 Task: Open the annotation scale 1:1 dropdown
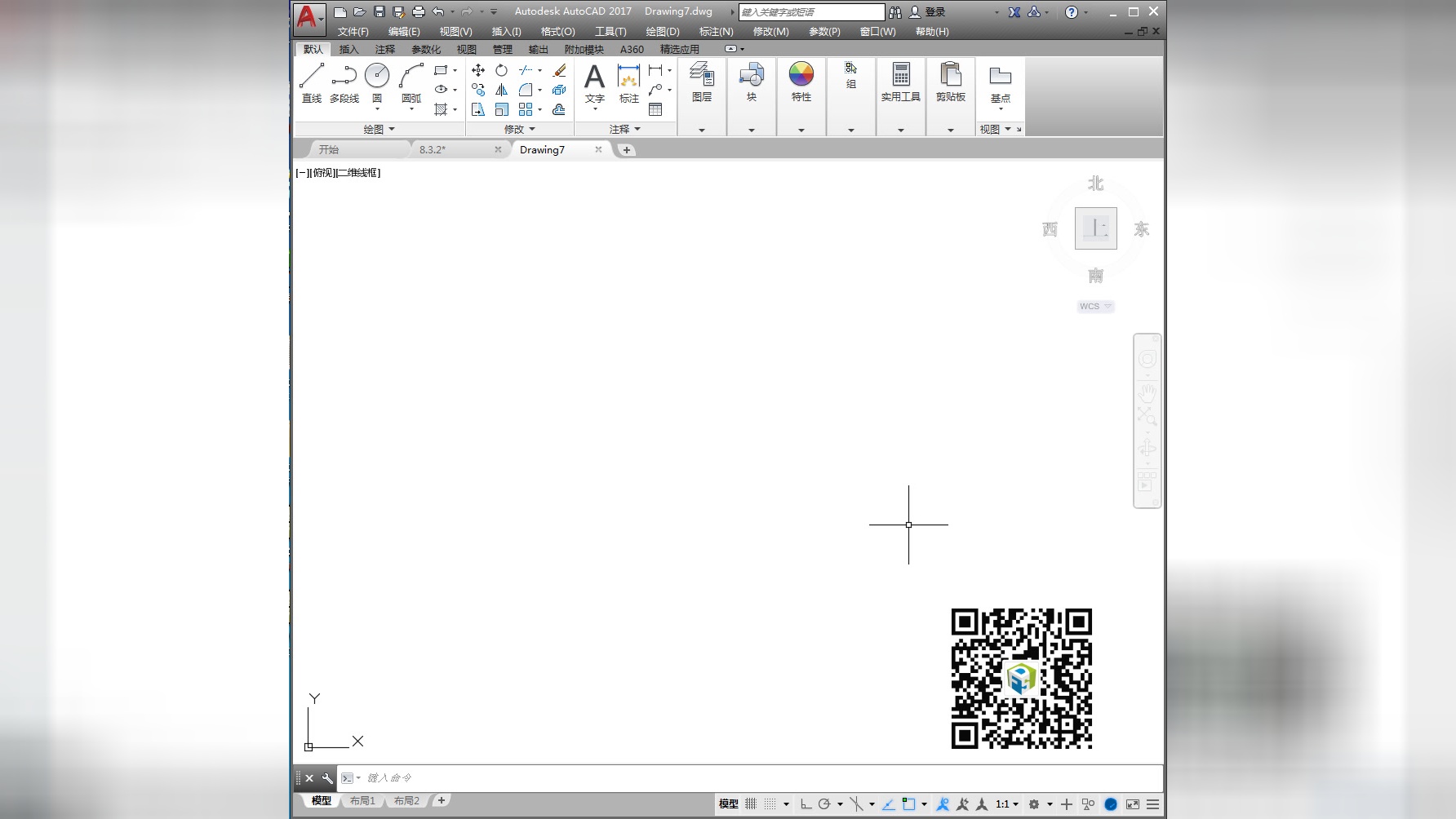pos(1007,804)
